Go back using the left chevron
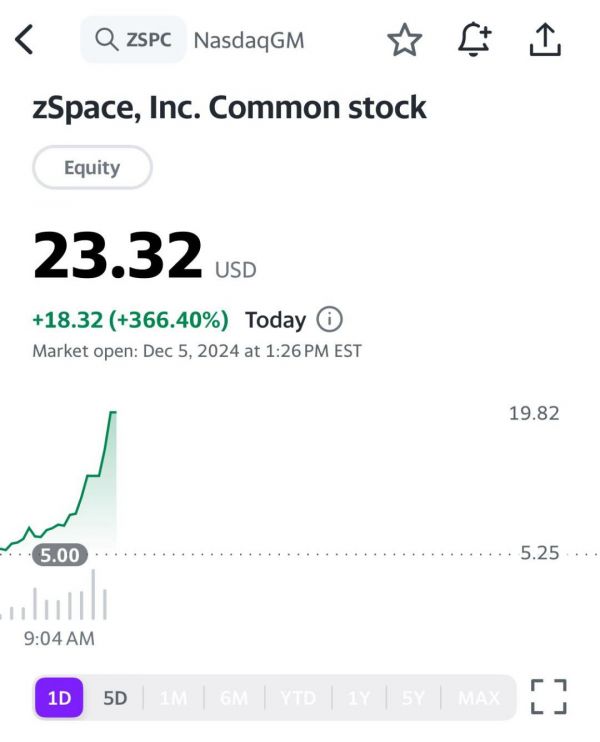 25,40
